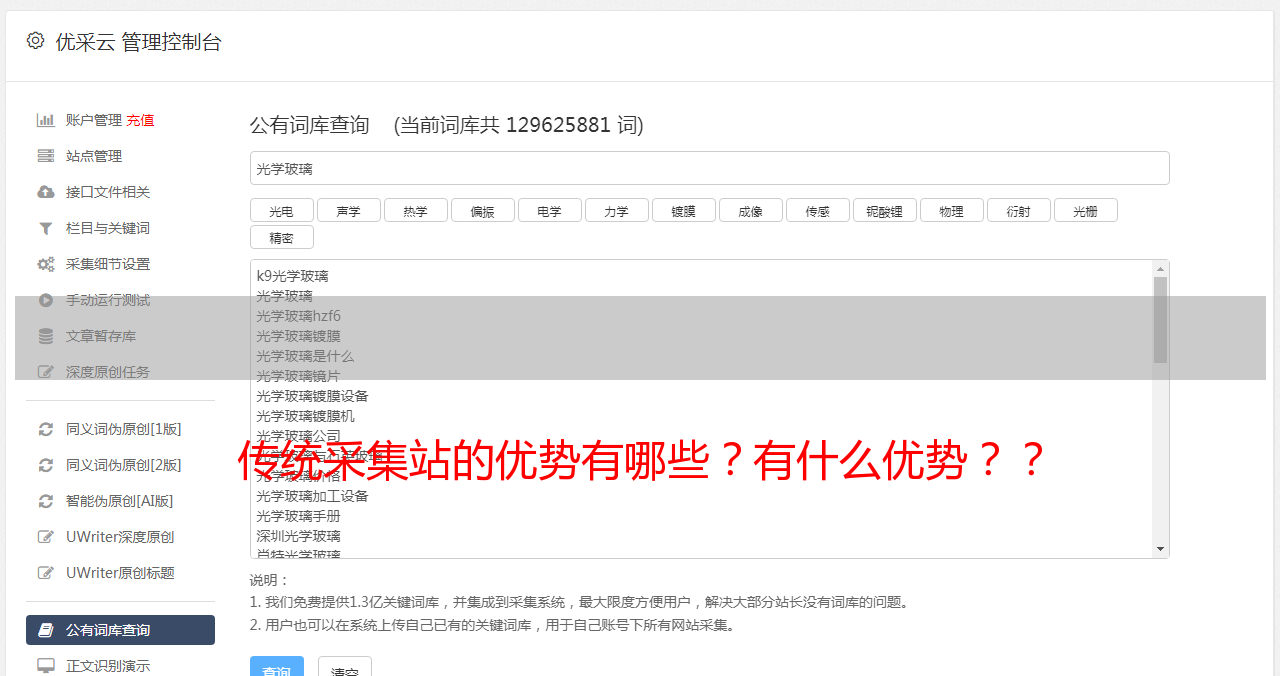Viewport: 1280px width, 676px height.
Task: Select the 站点管理 server icon
Action: (x=46, y=156)
